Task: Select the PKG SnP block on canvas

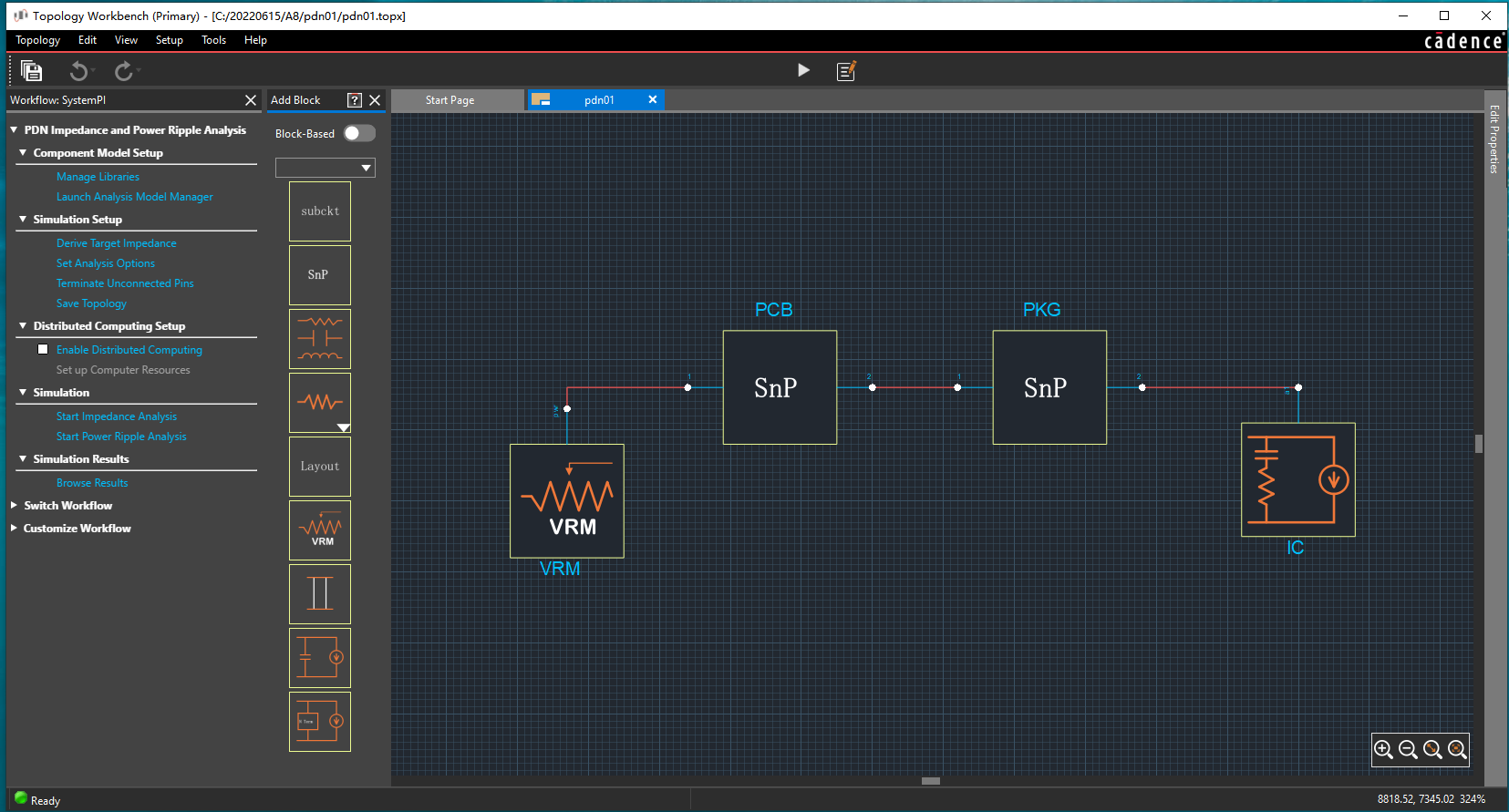Action: tap(1049, 387)
